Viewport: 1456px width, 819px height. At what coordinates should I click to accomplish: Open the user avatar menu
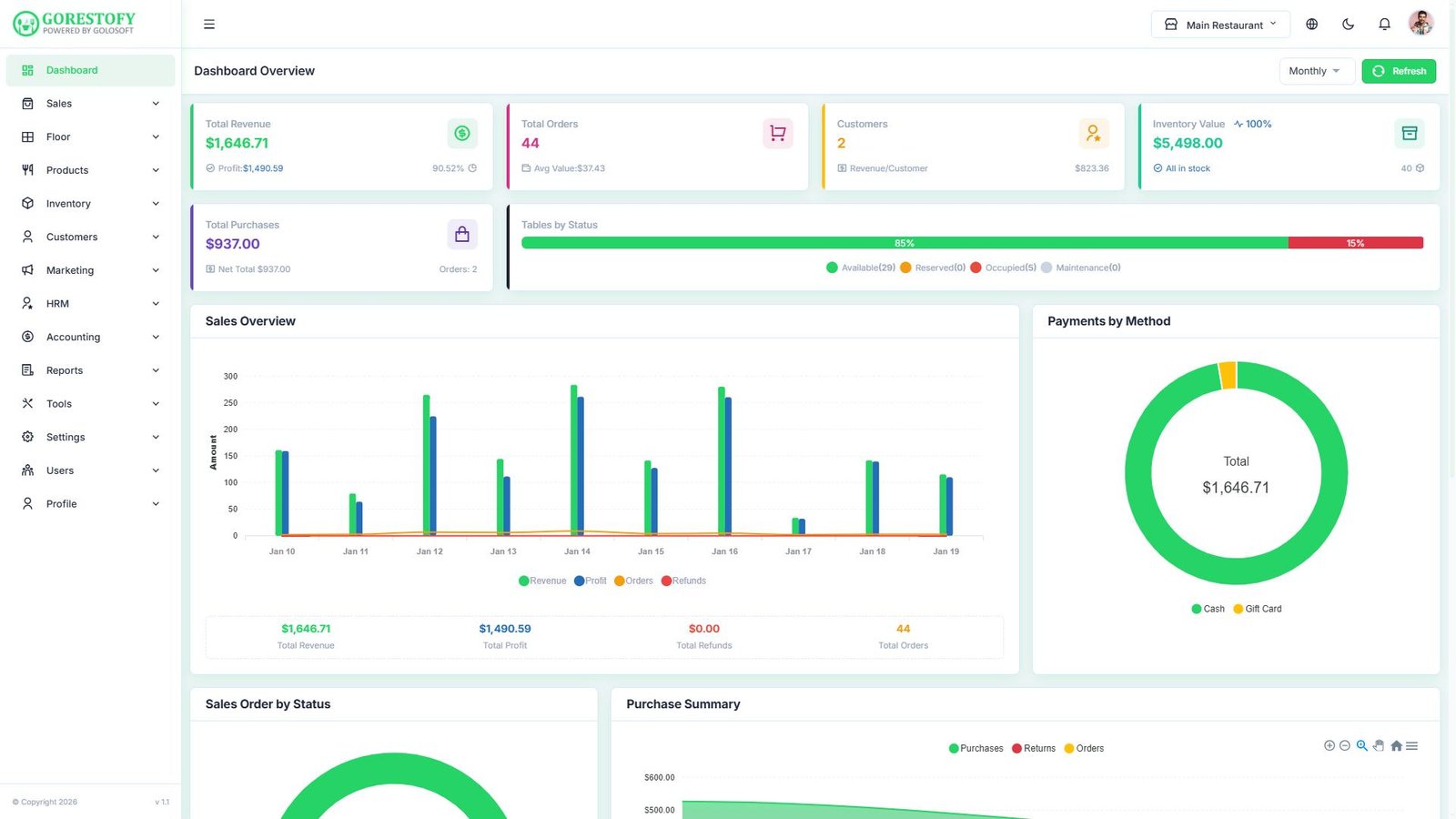(1421, 23)
